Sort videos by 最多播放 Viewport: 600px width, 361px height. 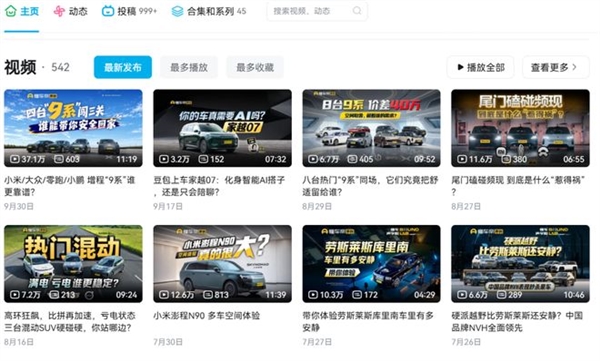[189, 67]
